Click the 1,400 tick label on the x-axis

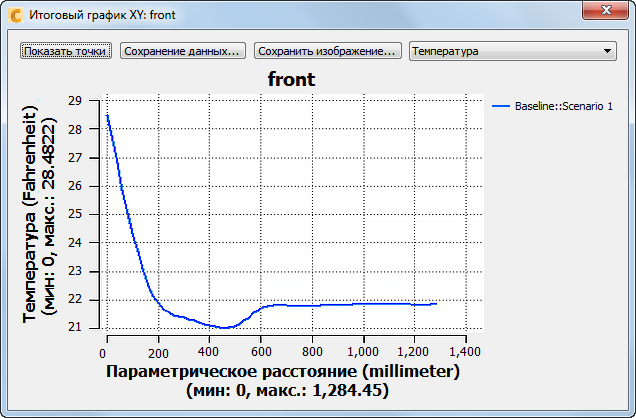[x=465, y=351]
